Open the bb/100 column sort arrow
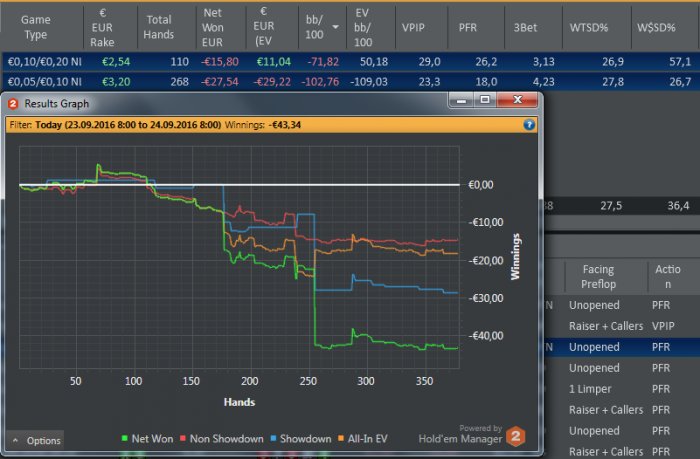700x459 pixels. click(x=335, y=27)
